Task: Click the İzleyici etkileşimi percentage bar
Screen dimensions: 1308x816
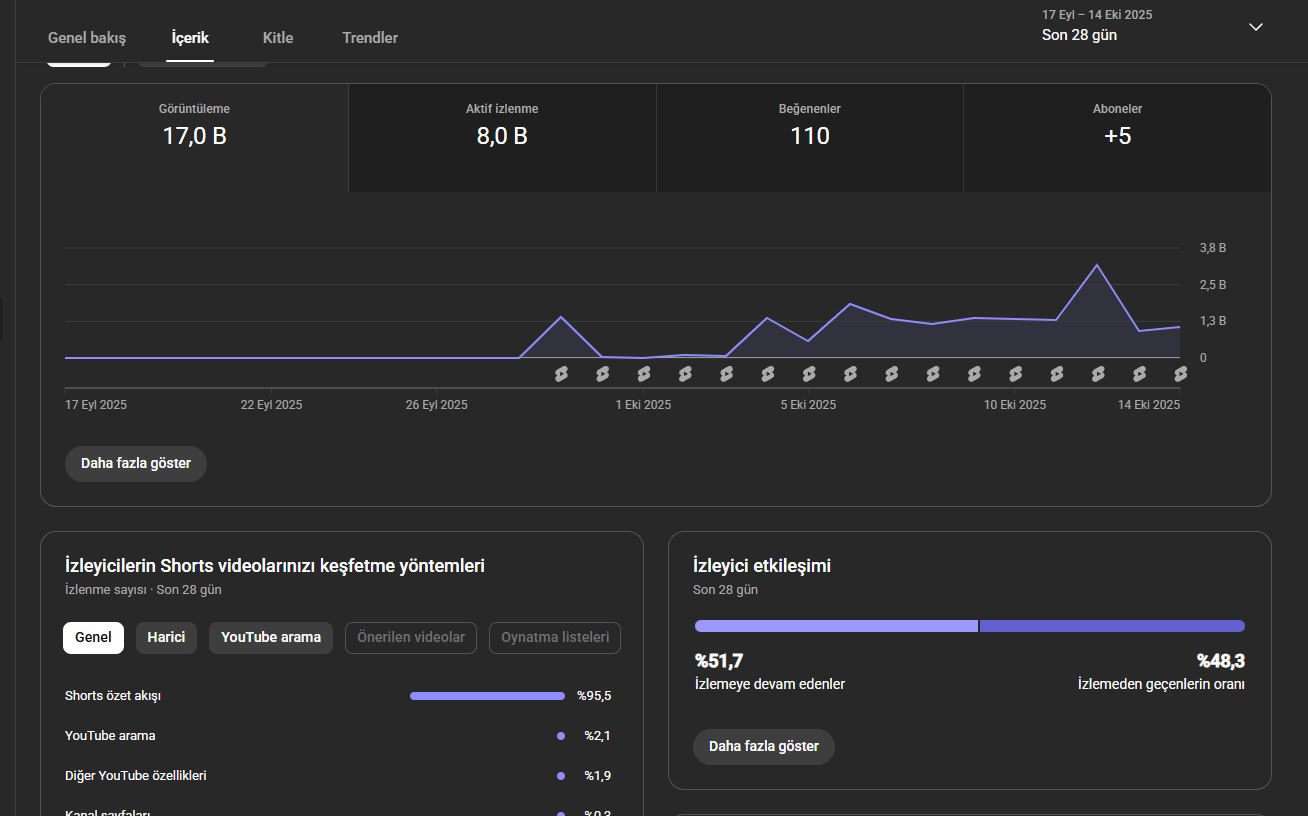Action: click(x=970, y=626)
